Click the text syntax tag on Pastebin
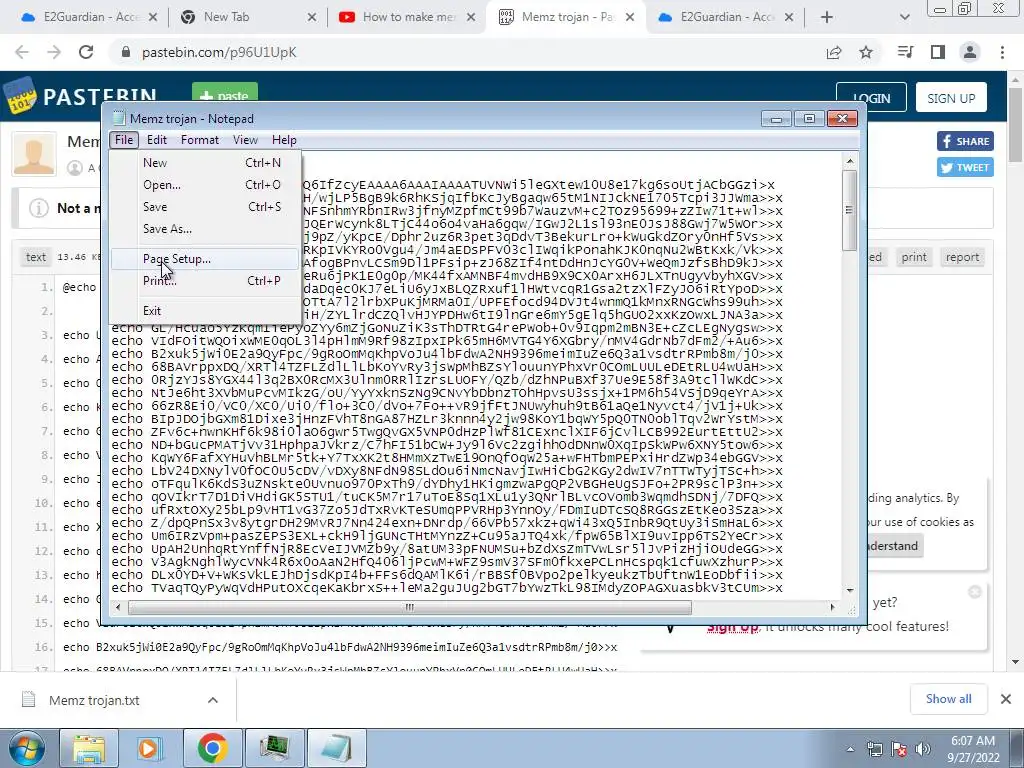Image resolution: width=1024 pixels, height=768 pixels. [36, 257]
